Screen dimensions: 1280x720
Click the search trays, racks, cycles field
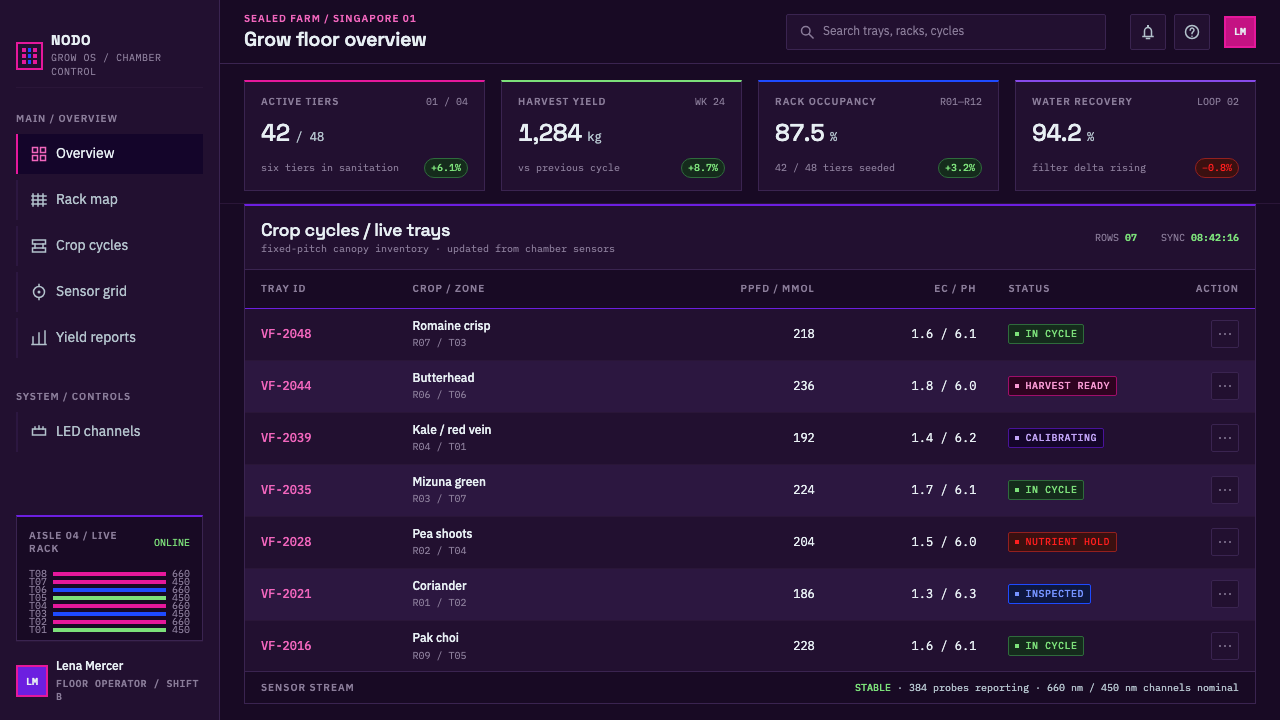click(x=946, y=32)
